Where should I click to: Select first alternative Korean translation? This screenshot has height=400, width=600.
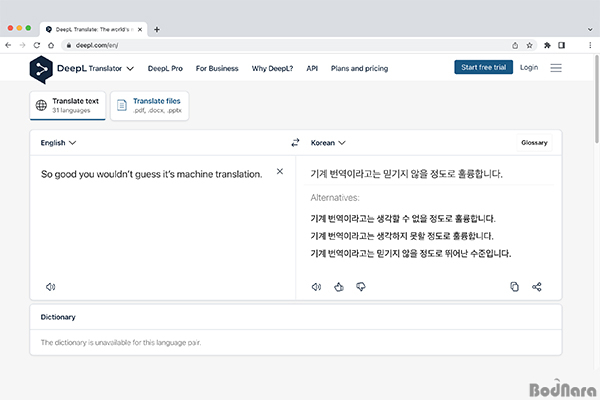403,219
